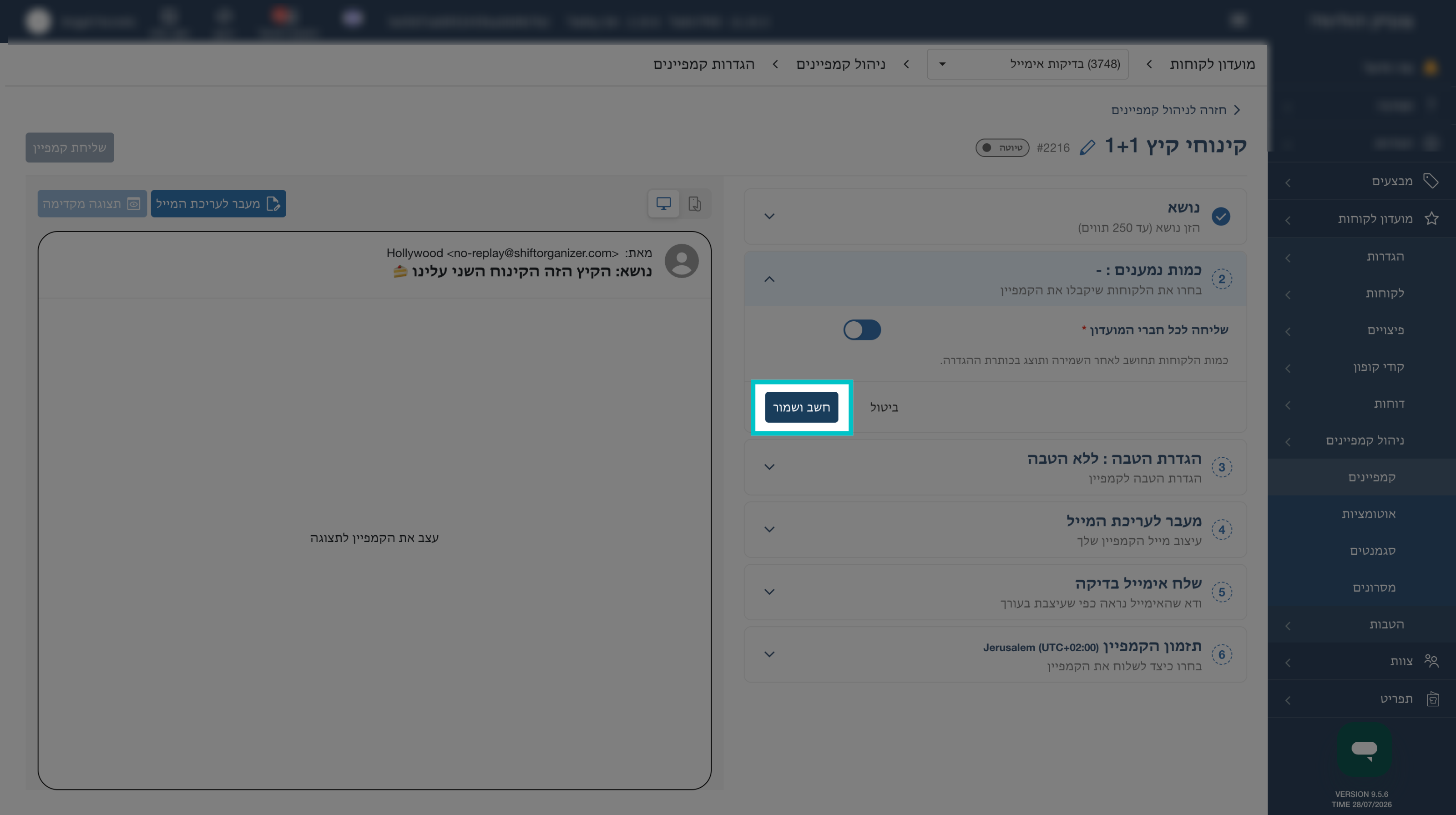1456x815 pixels.
Task: Click the campaign ID #2216 text
Action: (1053, 147)
